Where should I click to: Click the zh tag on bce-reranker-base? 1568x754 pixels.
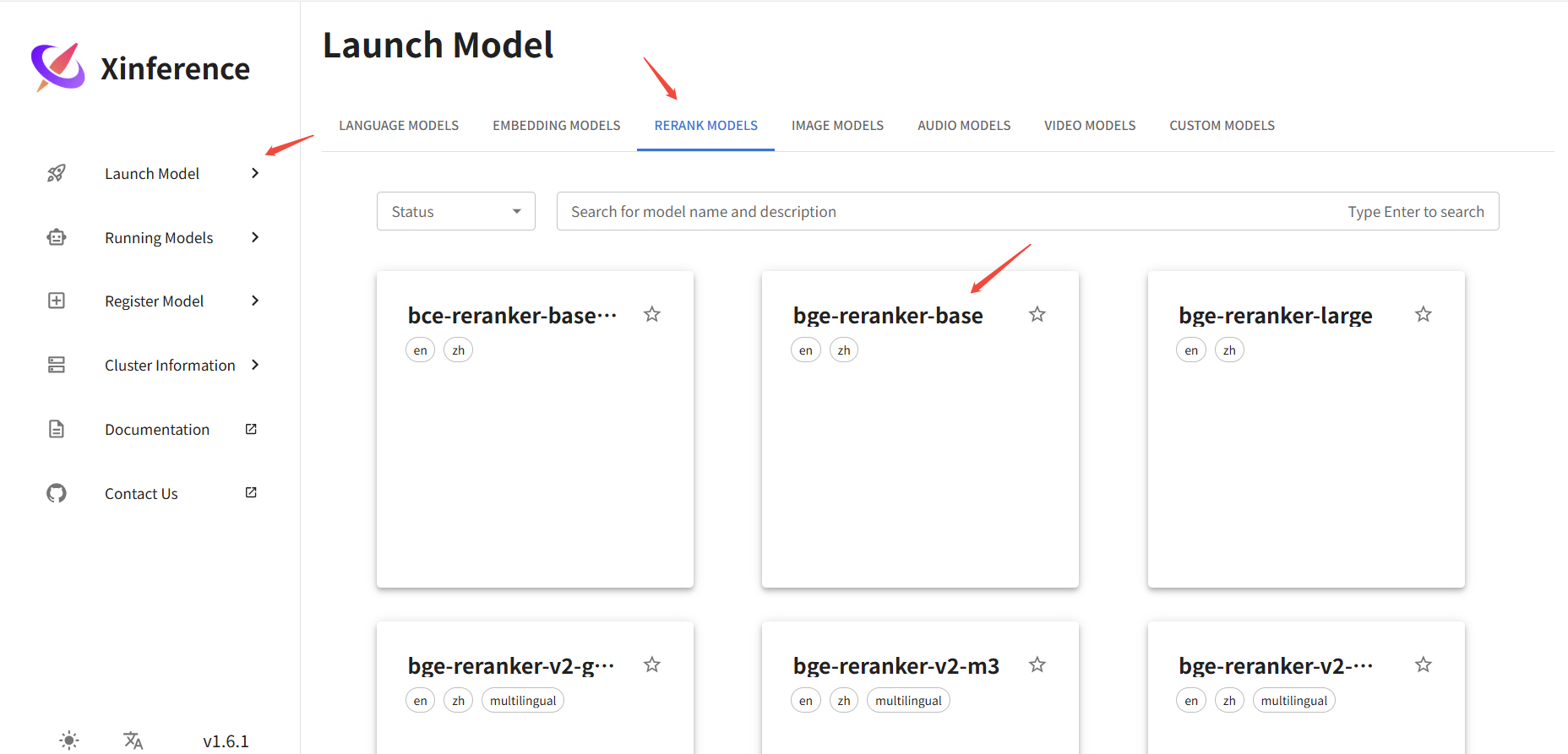pyautogui.click(x=458, y=350)
